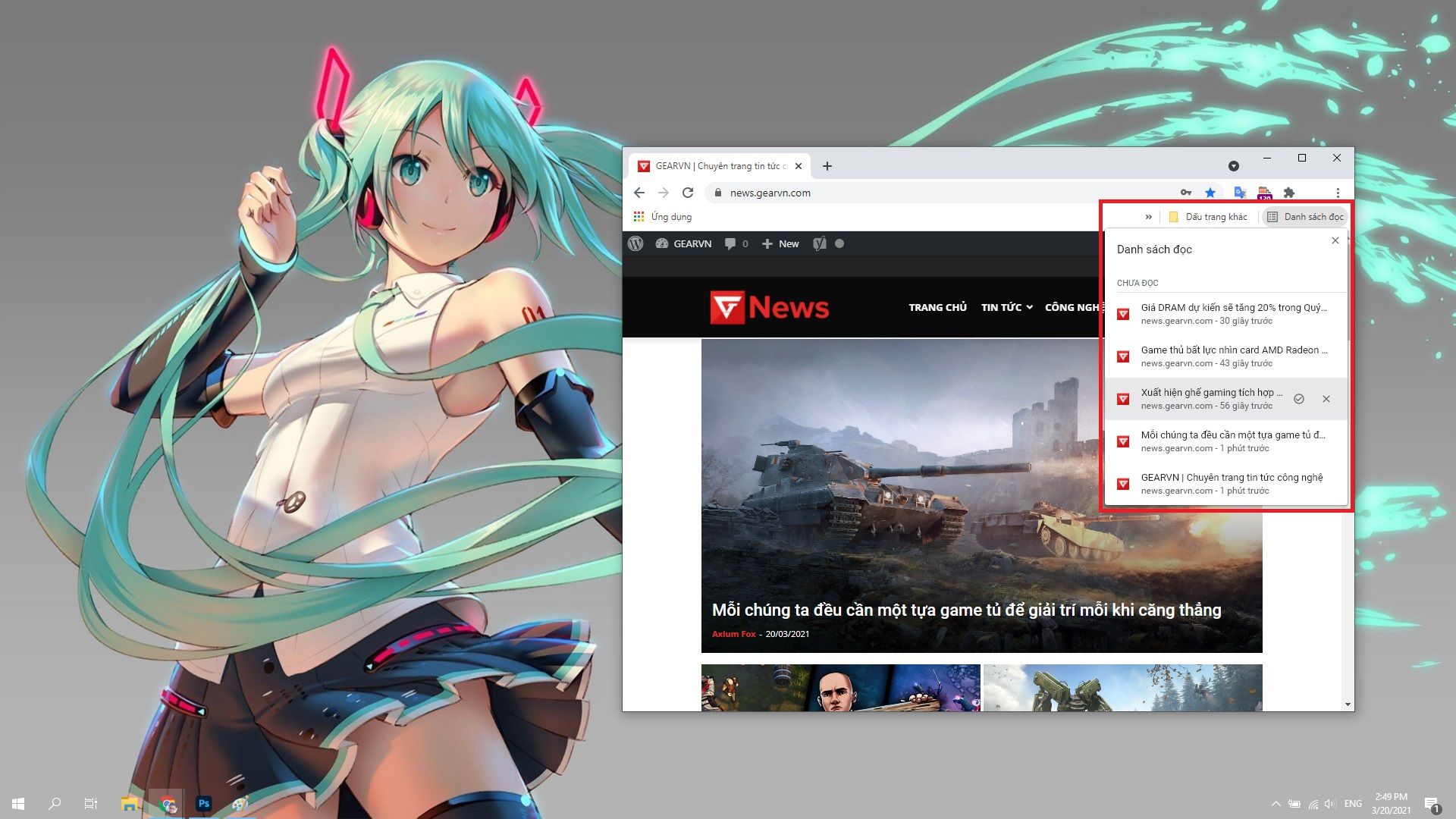1456x819 pixels.
Task: Click the page scrollbar down arrow
Action: click(x=1348, y=704)
